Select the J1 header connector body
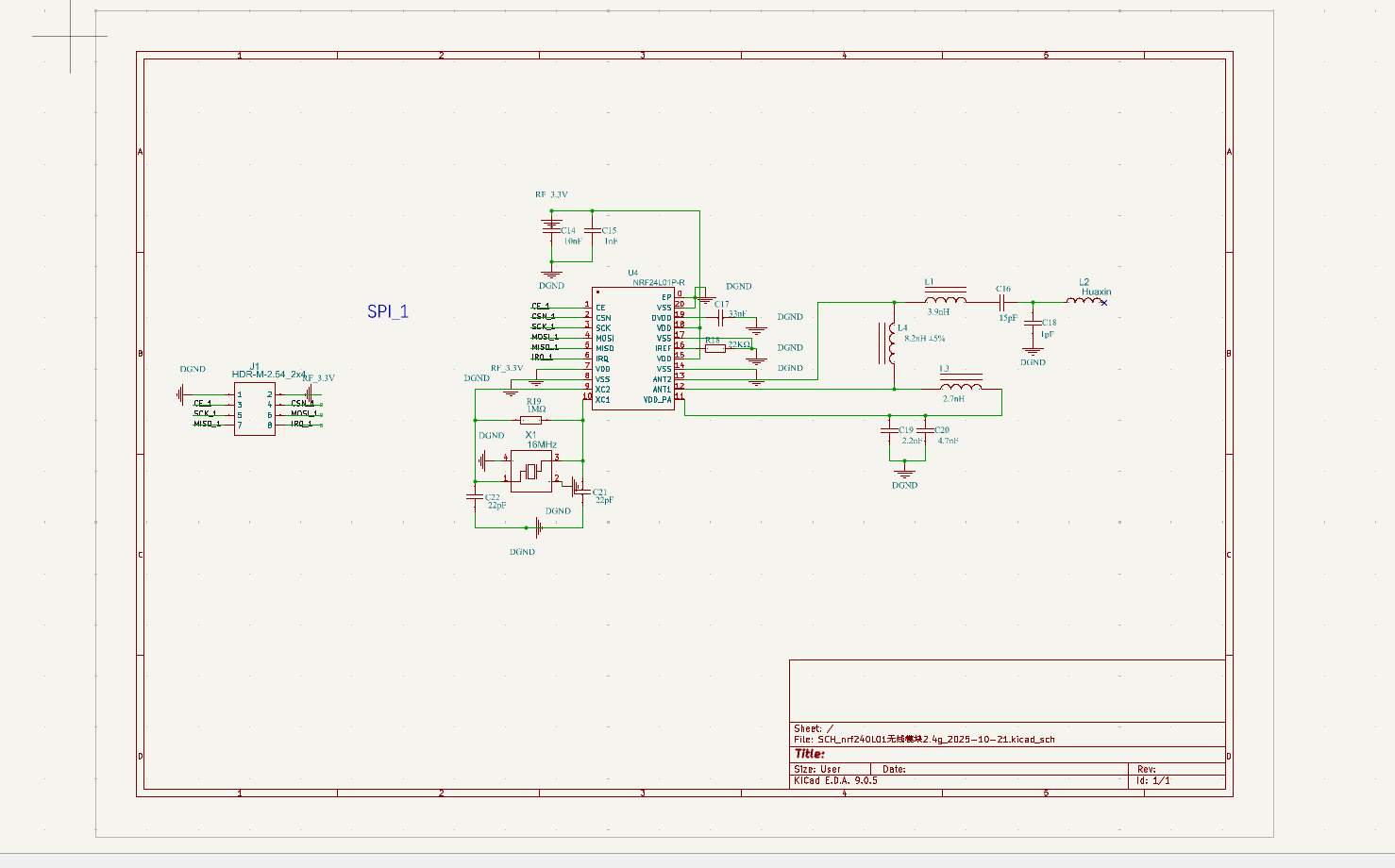 [x=254, y=410]
